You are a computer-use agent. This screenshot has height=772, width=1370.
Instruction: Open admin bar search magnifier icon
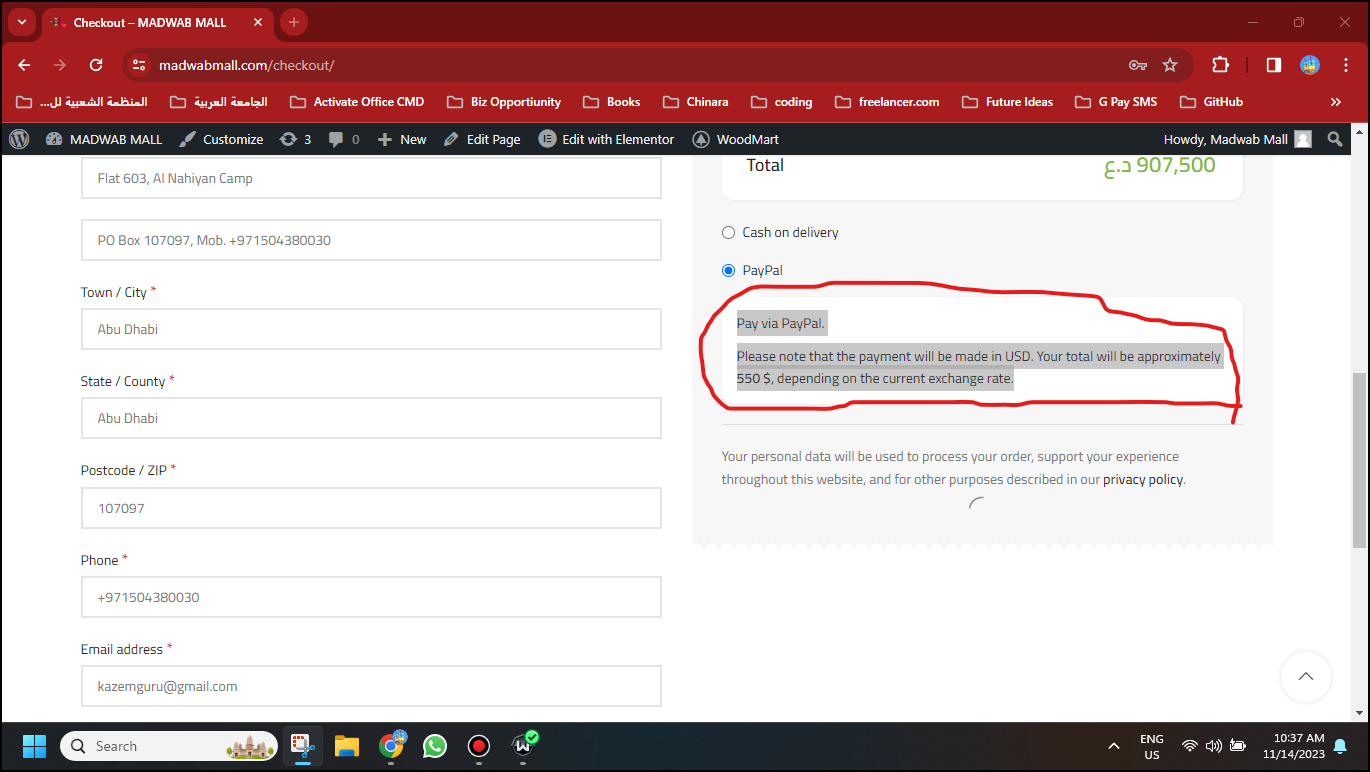tap(1335, 139)
